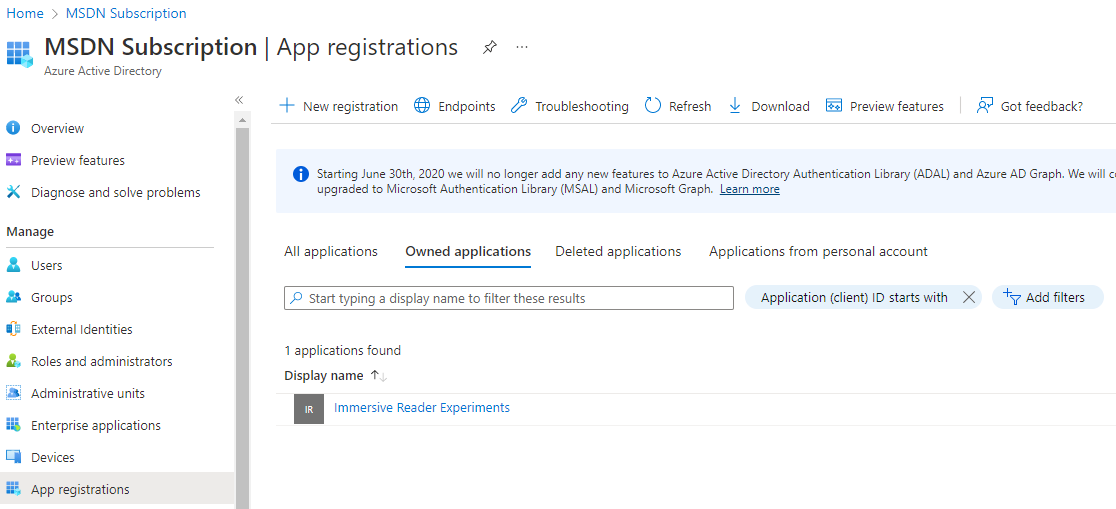
Task: Remove the Application (client) ID filter
Action: click(968, 297)
